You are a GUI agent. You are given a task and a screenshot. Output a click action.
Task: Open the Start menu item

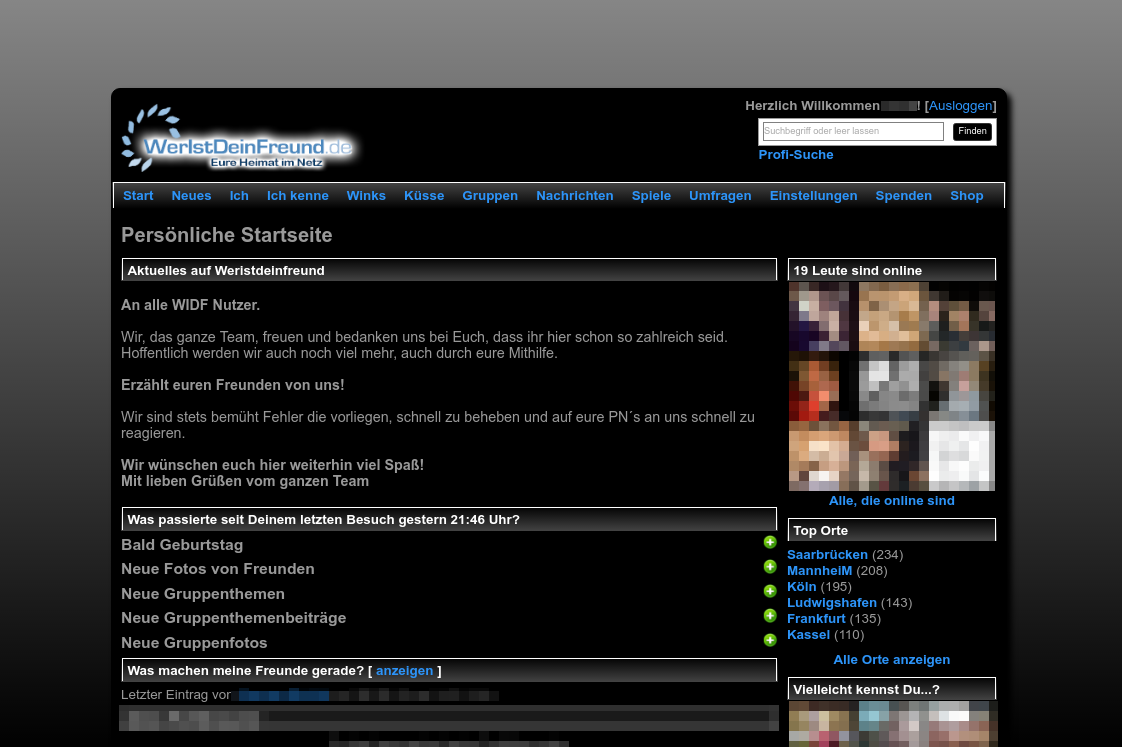tap(138, 196)
